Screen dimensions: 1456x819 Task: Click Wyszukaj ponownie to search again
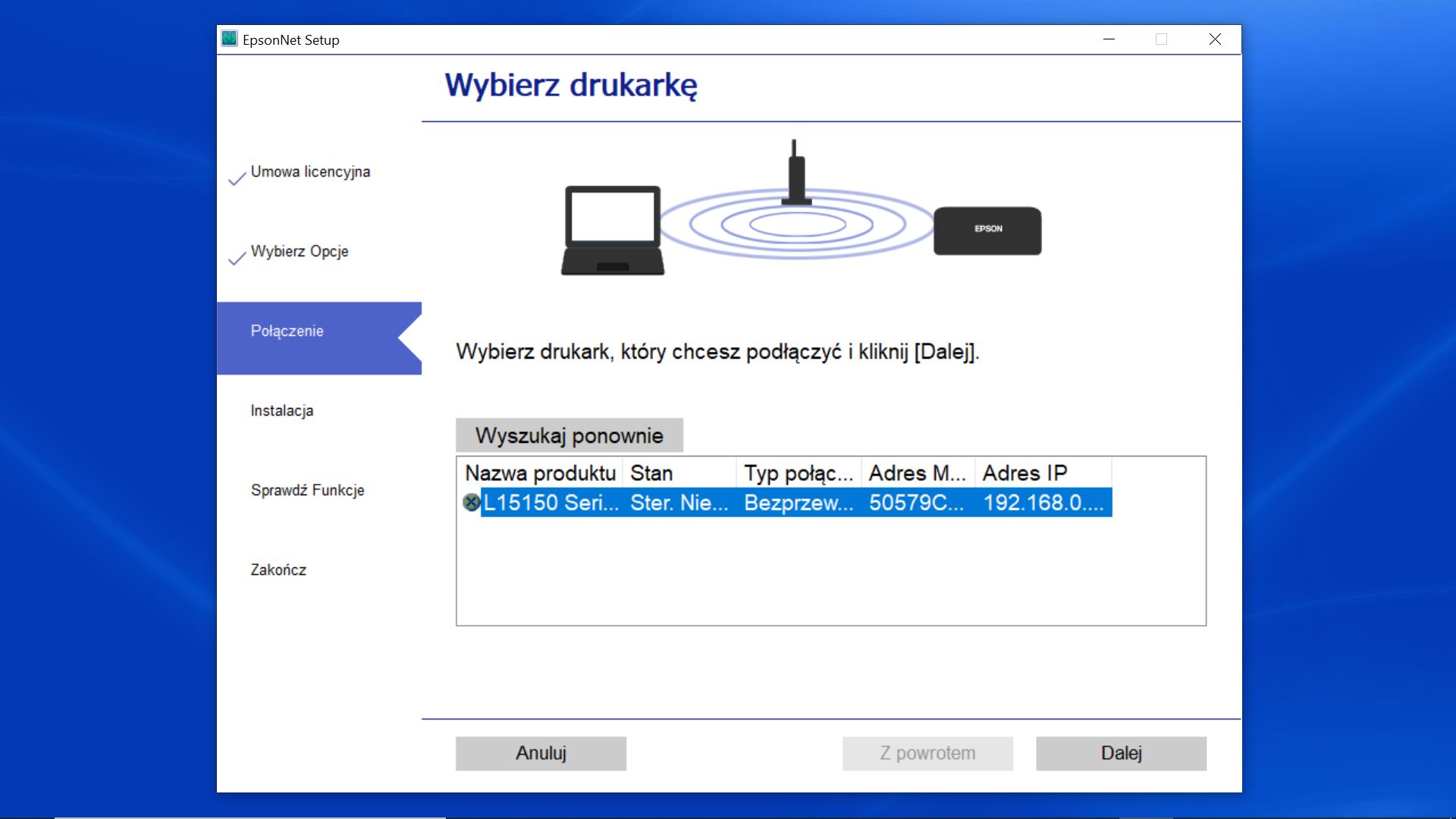[569, 435]
